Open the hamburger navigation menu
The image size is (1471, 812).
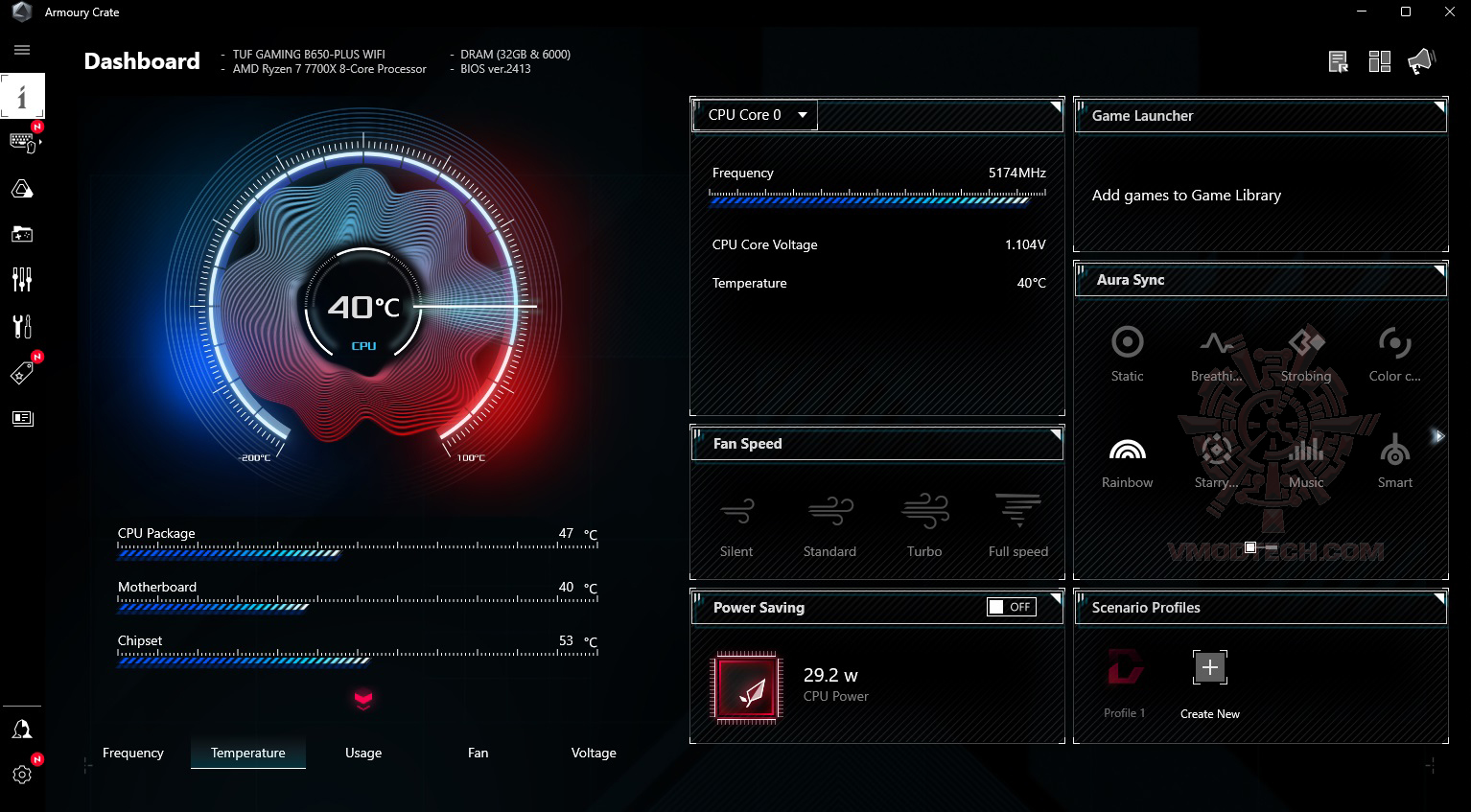pyautogui.click(x=22, y=50)
